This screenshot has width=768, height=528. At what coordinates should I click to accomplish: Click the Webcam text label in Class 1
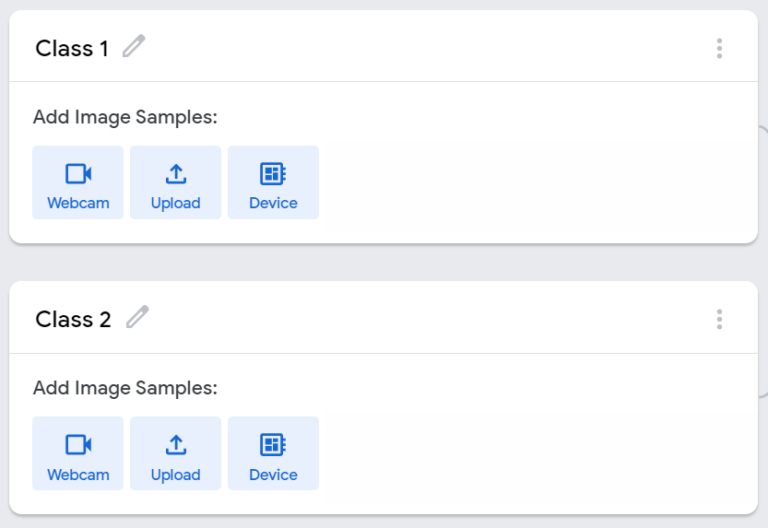[x=78, y=203]
